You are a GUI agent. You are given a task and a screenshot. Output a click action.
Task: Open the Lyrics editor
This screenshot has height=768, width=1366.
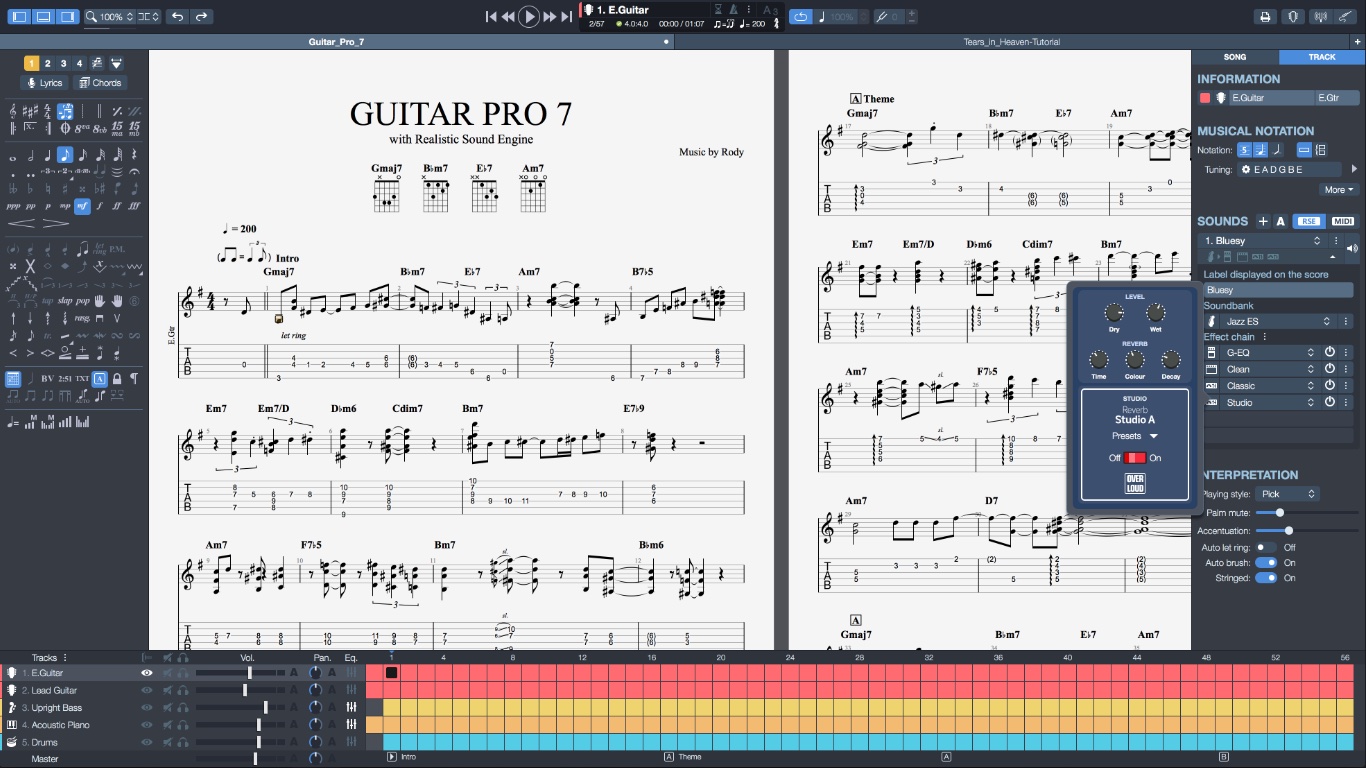tap(45, 83)
